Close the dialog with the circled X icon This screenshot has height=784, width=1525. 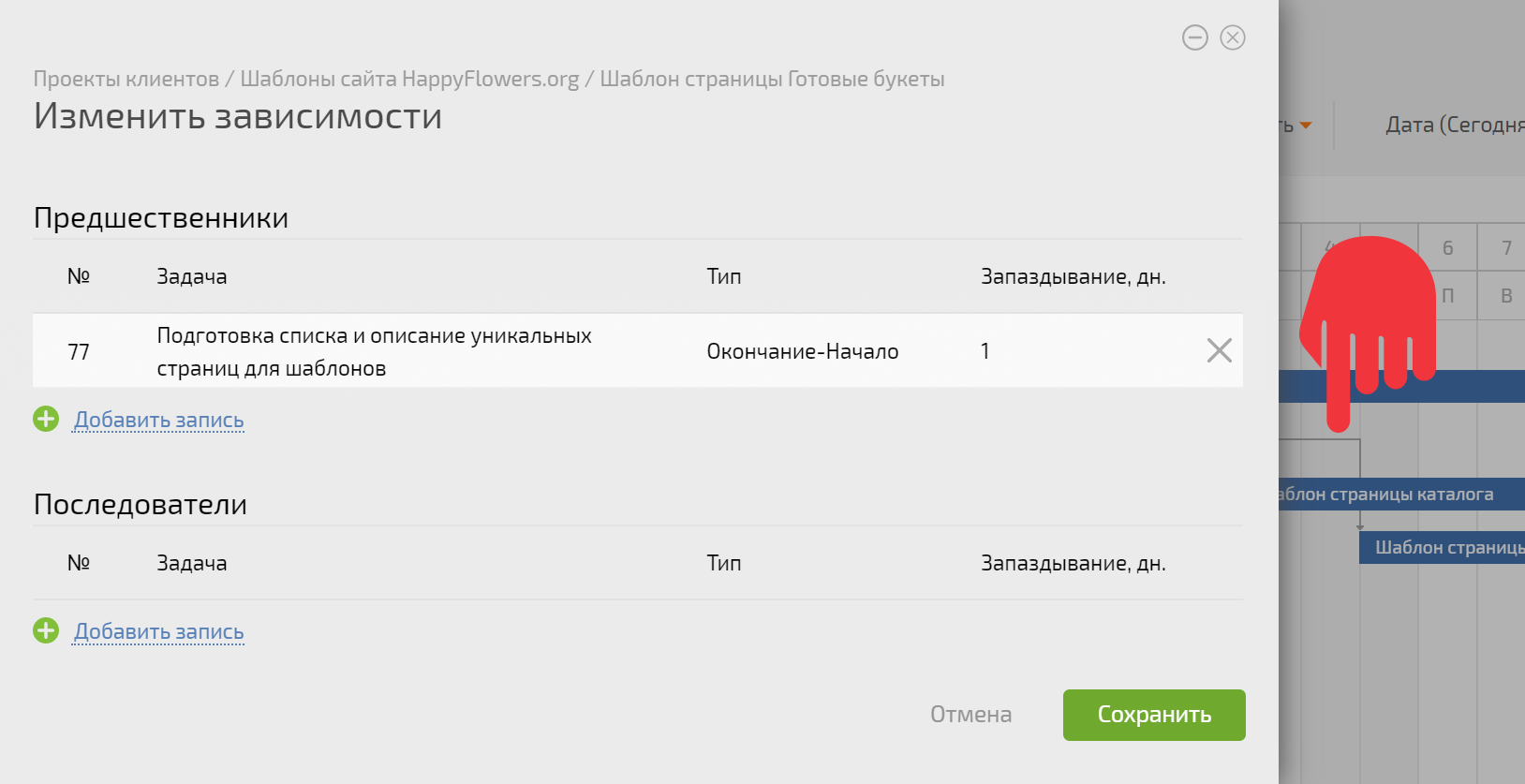click(1233, 37)
